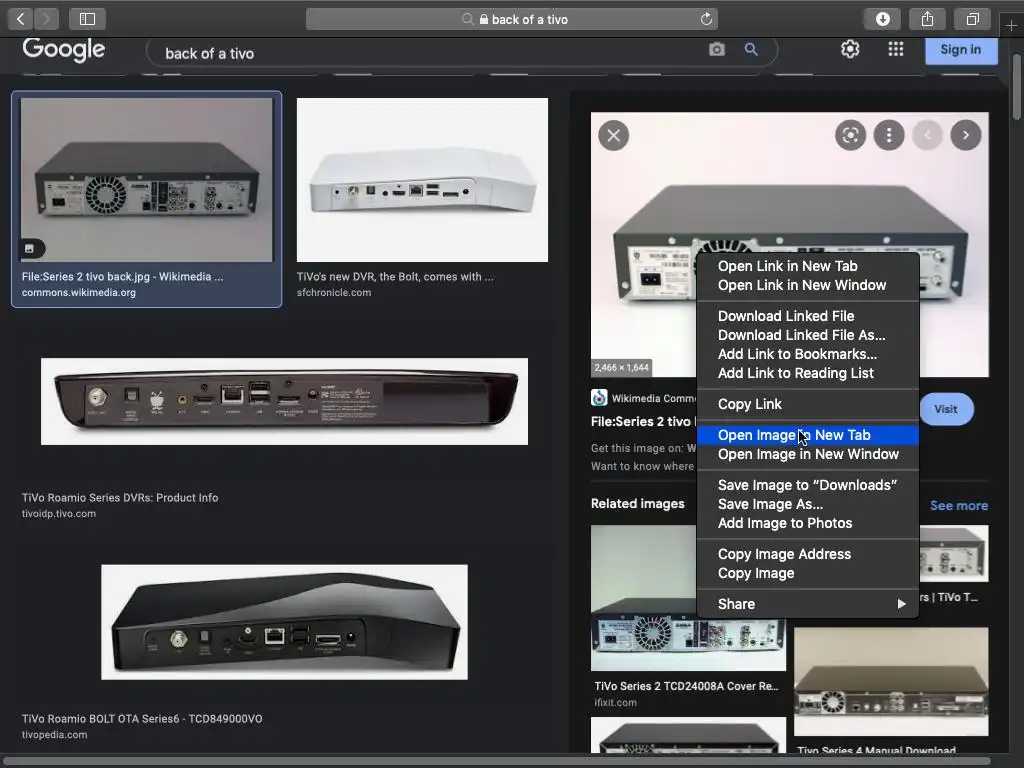Click the Google search magnifier icon
Image resolution: width=1024 pixels, height=768 pixels.
[751, 49]
